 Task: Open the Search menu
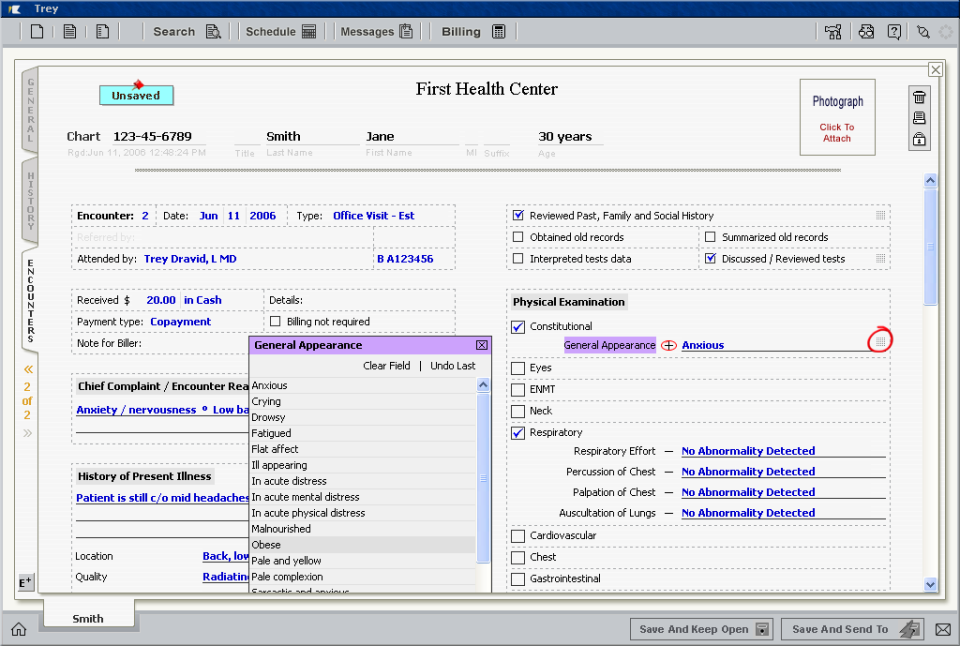[174, 32]
